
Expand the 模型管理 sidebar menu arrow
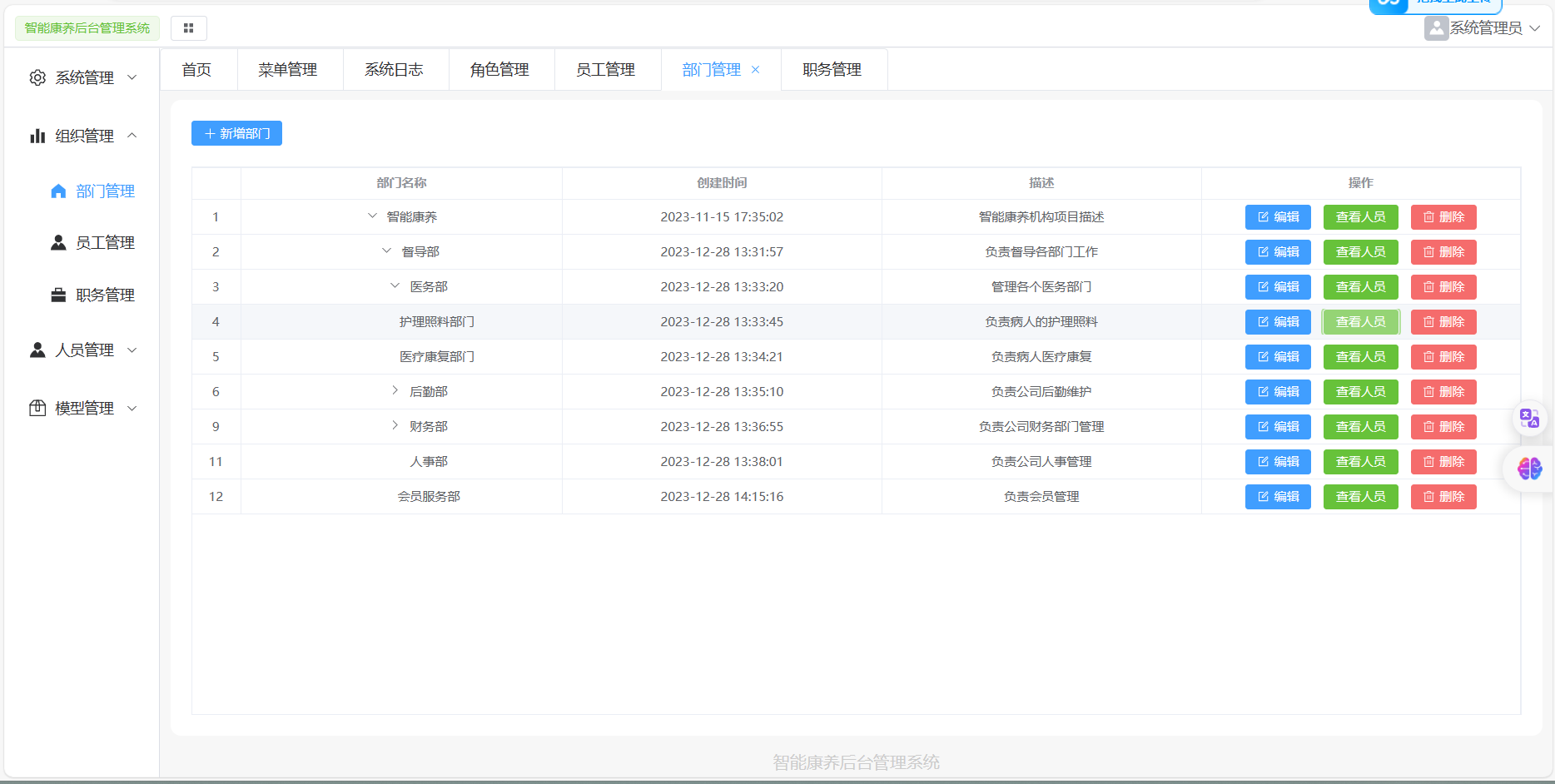coord(132,409)
